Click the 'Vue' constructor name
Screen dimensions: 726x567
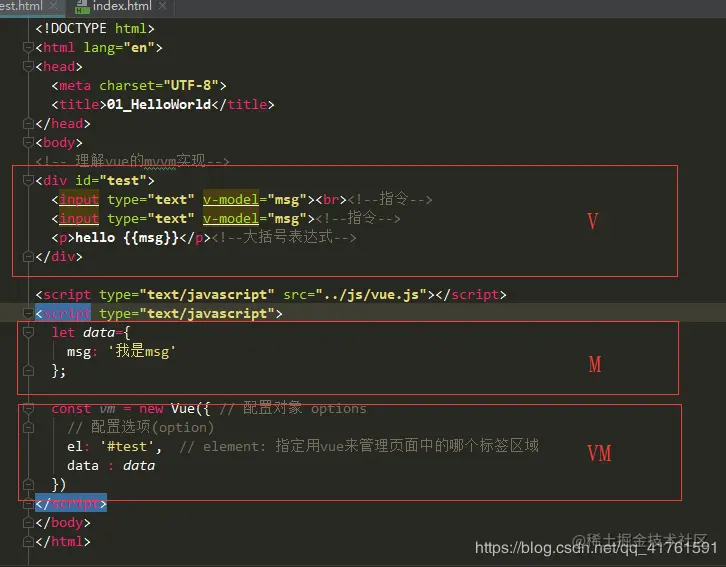pos(182,409)
